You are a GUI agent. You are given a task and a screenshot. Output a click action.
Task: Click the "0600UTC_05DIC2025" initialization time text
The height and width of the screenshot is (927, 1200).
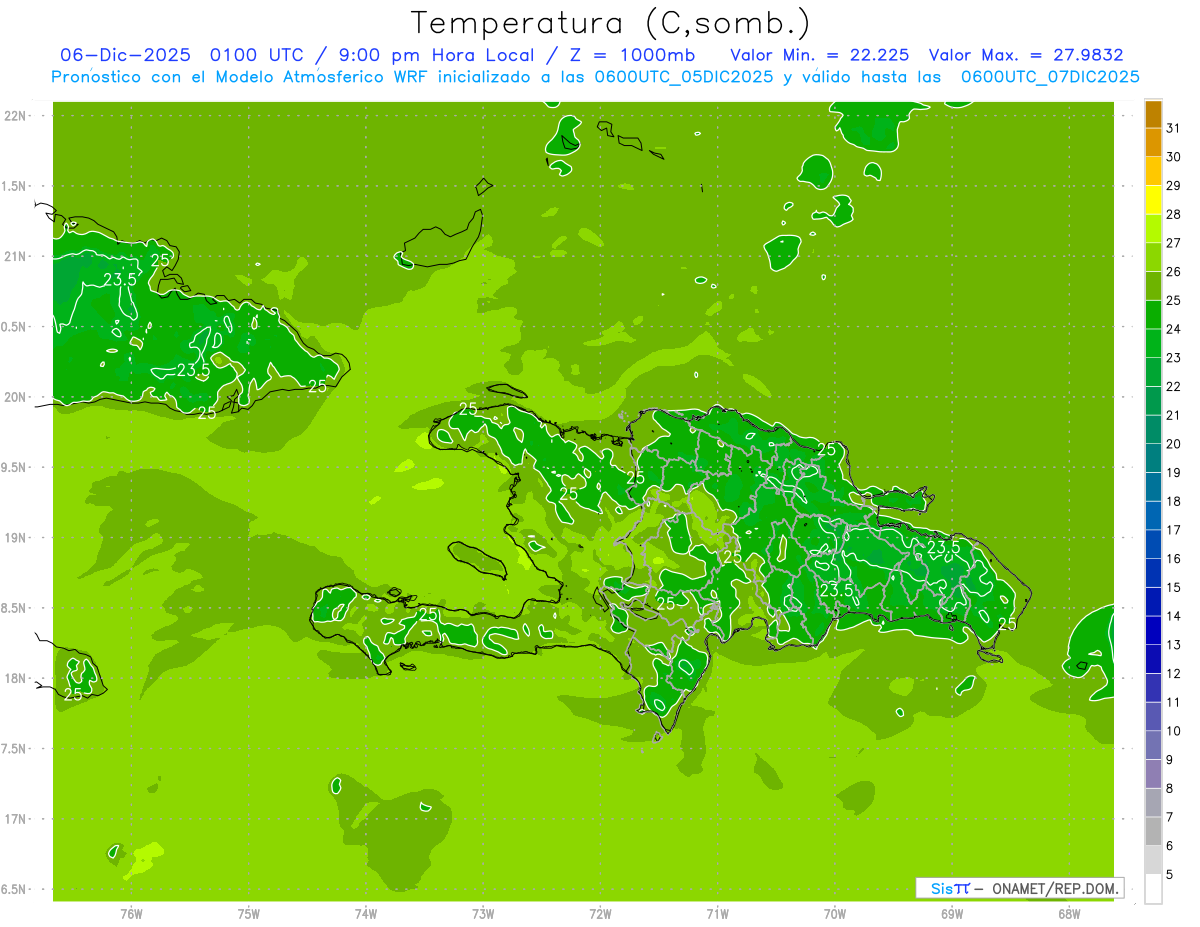tap(681, 77)
